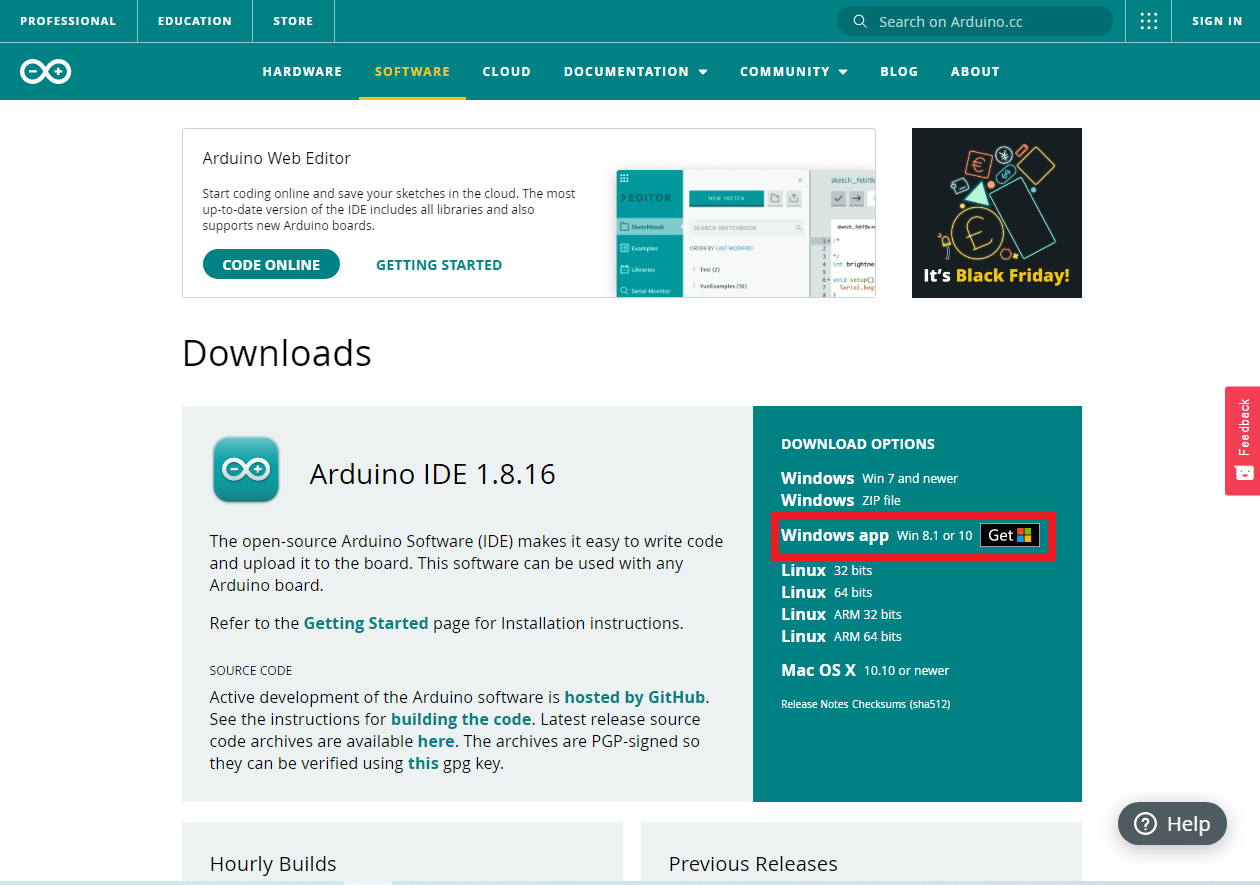
Task: Click the Downloads page heading
Action: (x=277, y=353)
